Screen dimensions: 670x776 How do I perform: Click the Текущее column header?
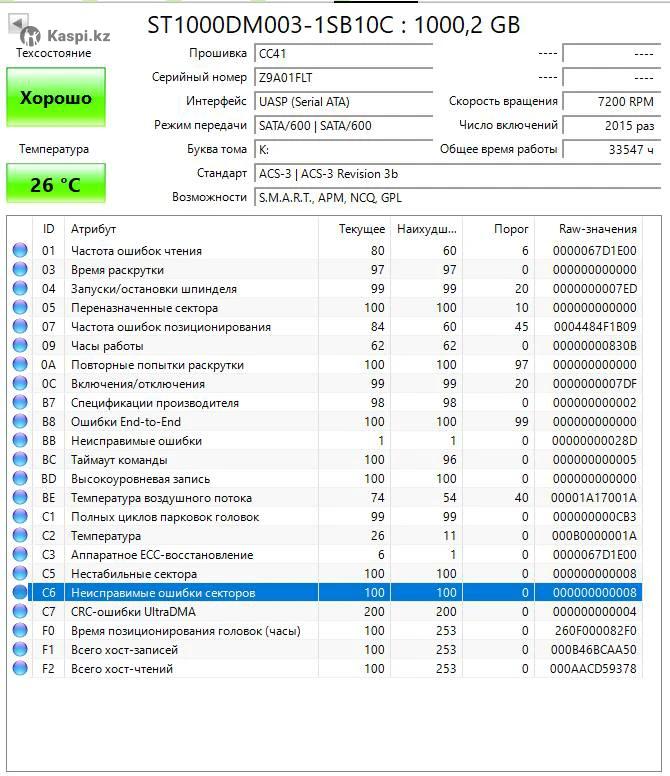361,229
